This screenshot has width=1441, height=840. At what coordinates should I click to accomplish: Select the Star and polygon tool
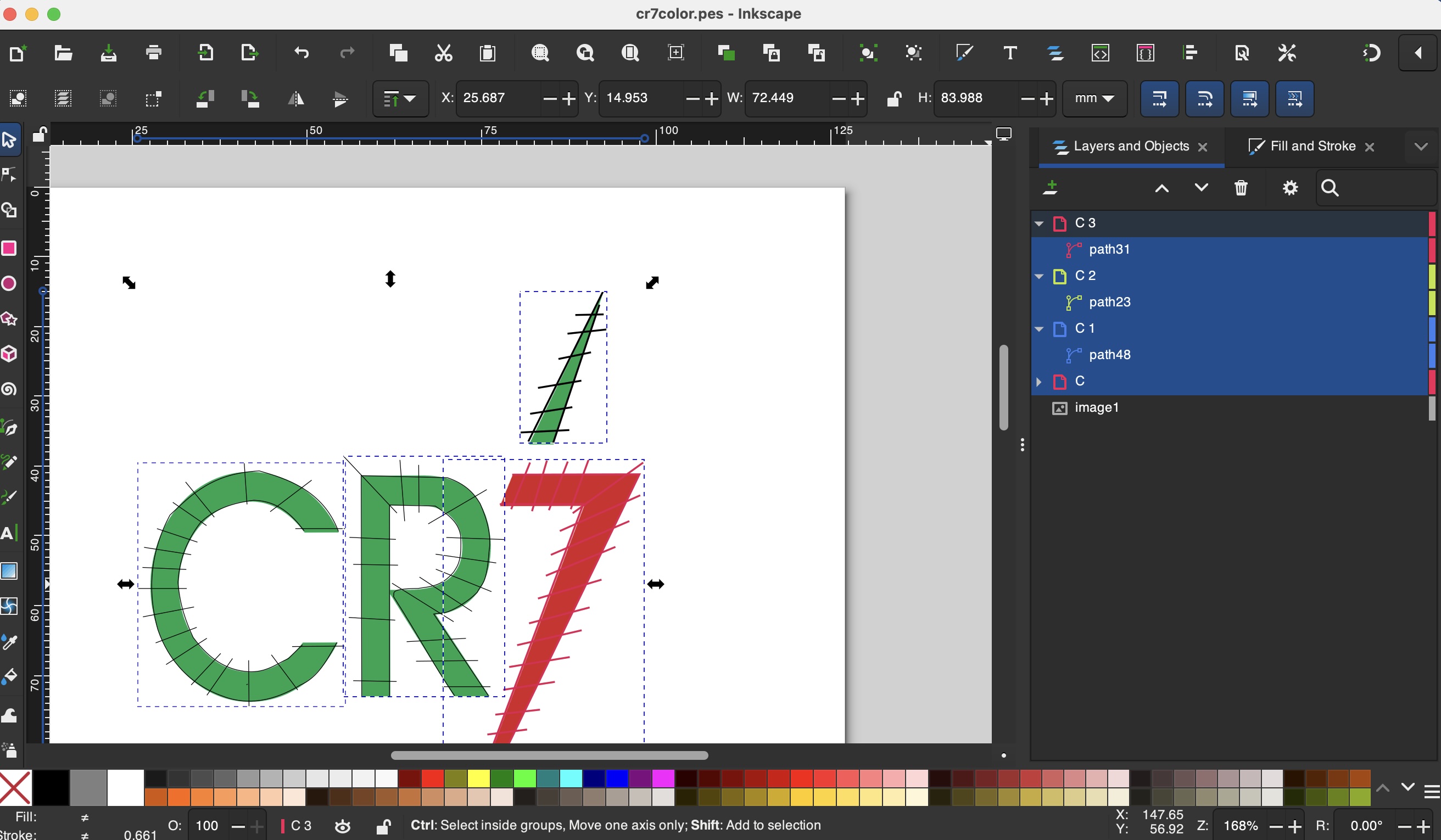(9, 319)
